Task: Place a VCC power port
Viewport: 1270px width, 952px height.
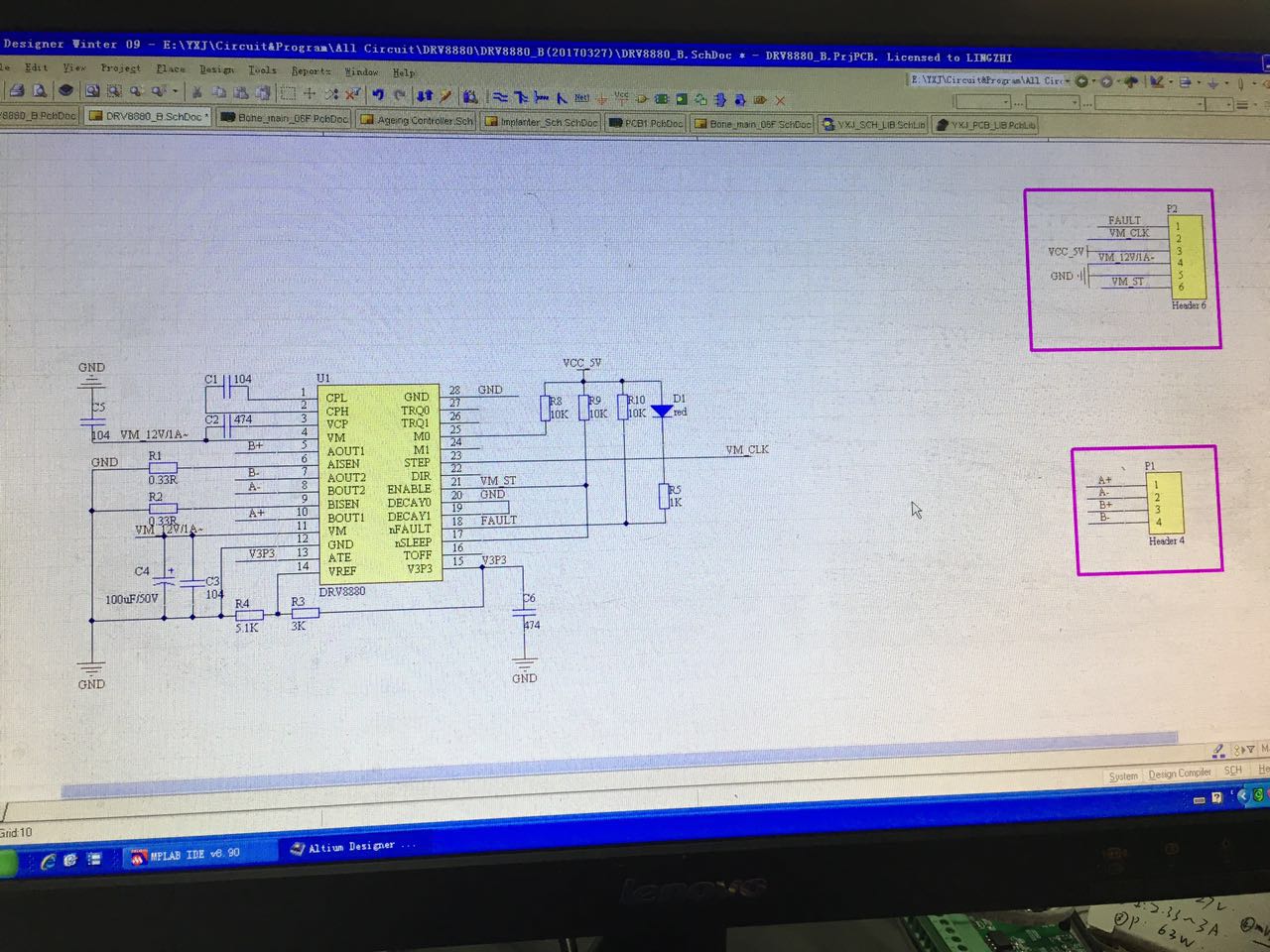Action: click(622, 98)
